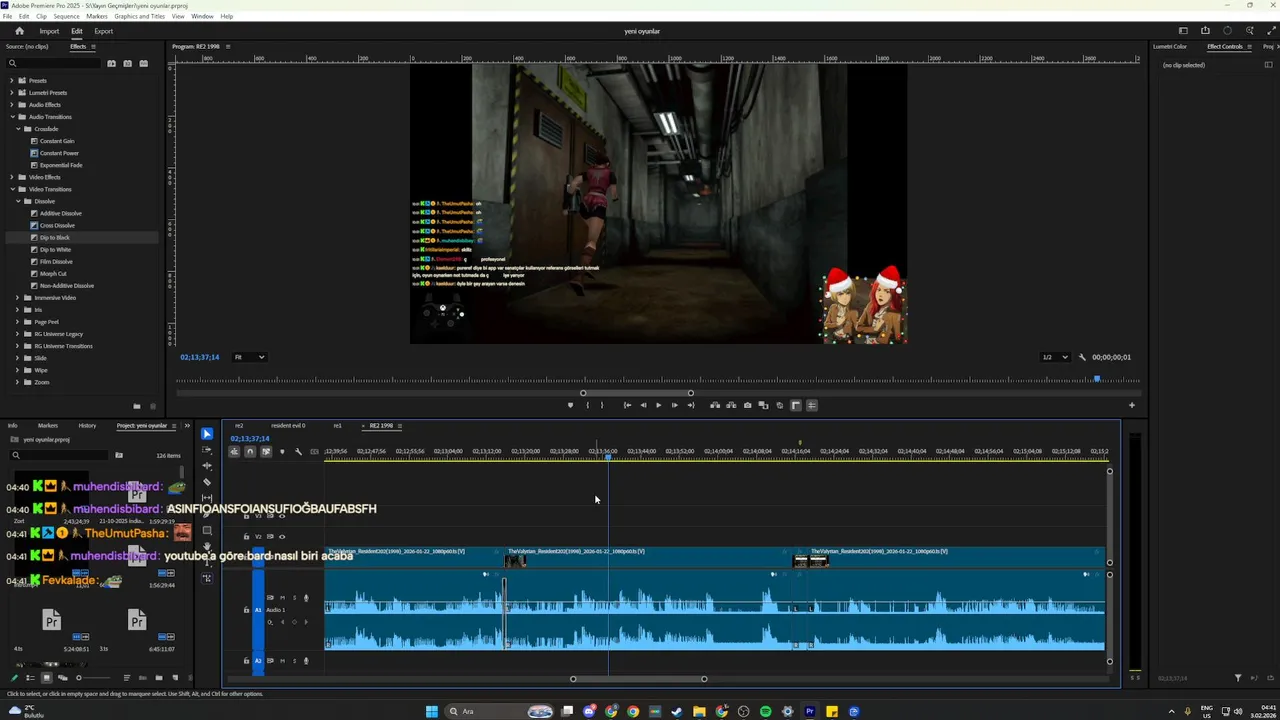This screenshot has width=1280, height=720.
Task: Choose the Ripple Edit tool
Action: (x=207, y=466)
